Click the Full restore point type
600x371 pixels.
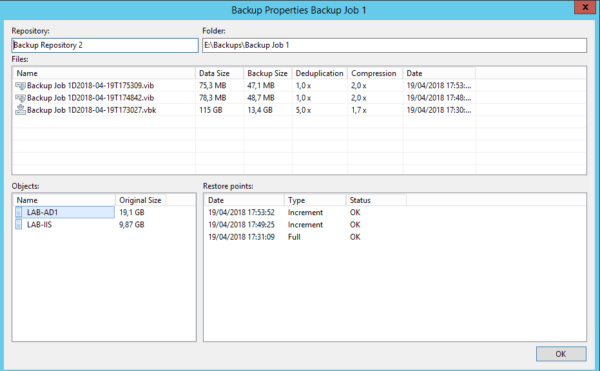click(x=294, y=237)
